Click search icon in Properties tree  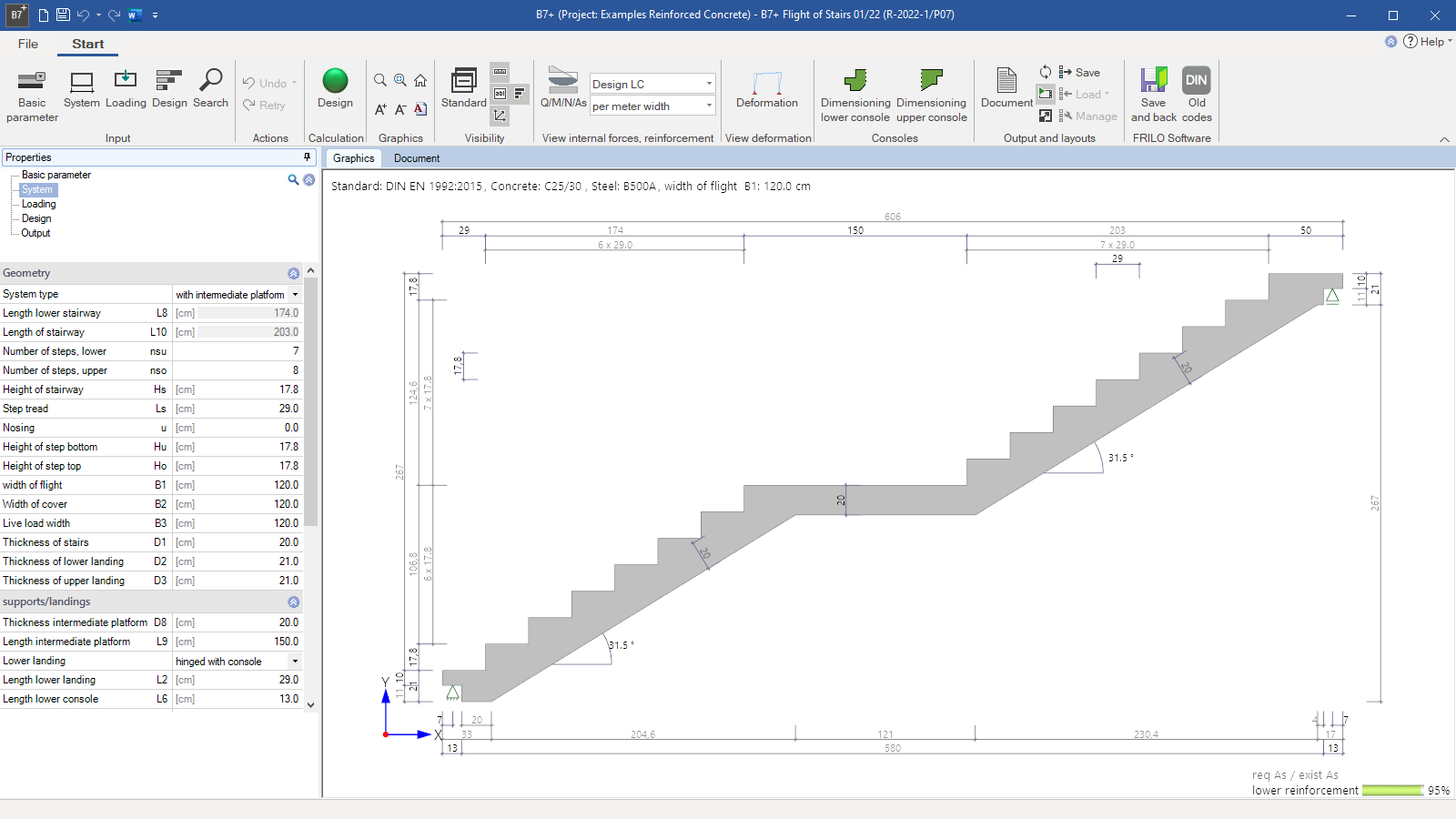click(293, 179)
